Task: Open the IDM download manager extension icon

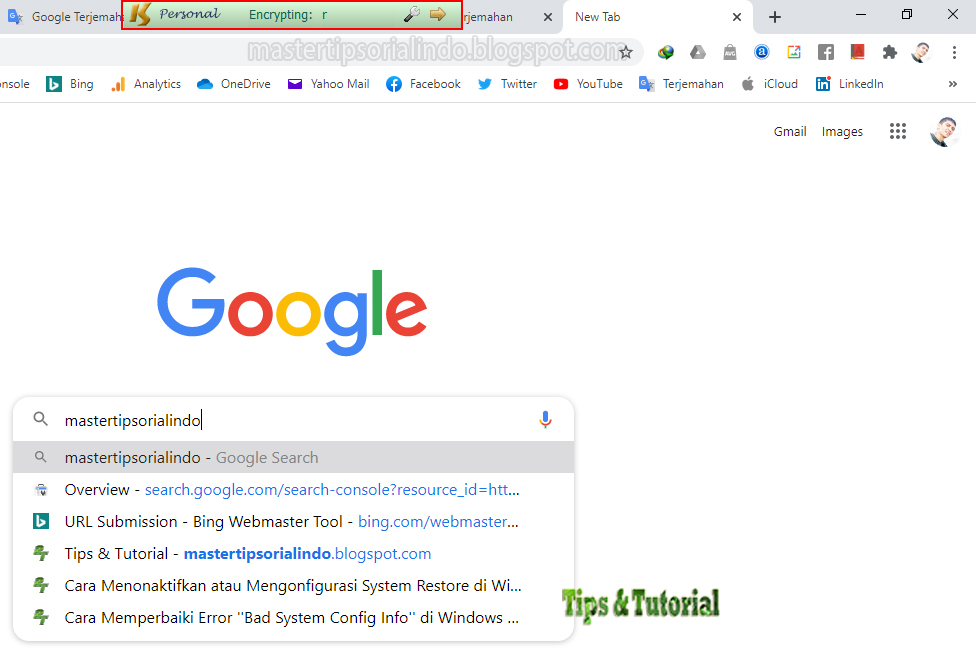Action: tap(665, 51)
